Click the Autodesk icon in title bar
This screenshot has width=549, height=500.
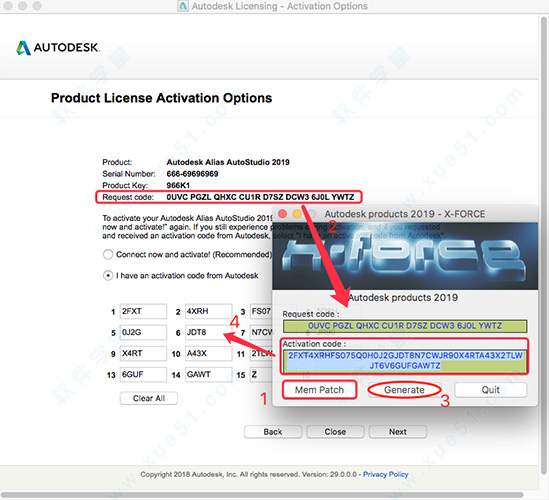[x=183, y=6]
